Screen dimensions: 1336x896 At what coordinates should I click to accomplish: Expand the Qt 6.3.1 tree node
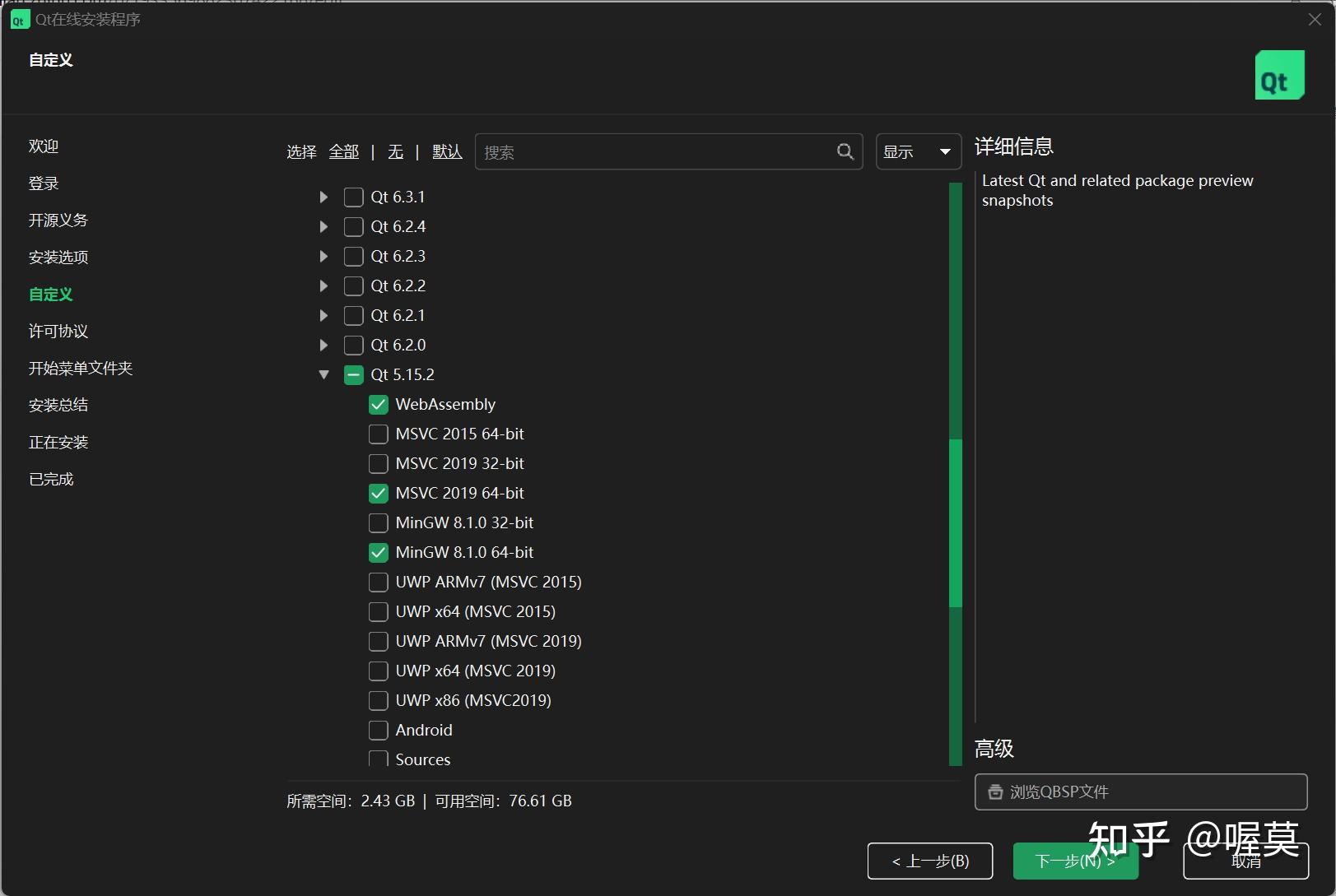click(323, 197)
